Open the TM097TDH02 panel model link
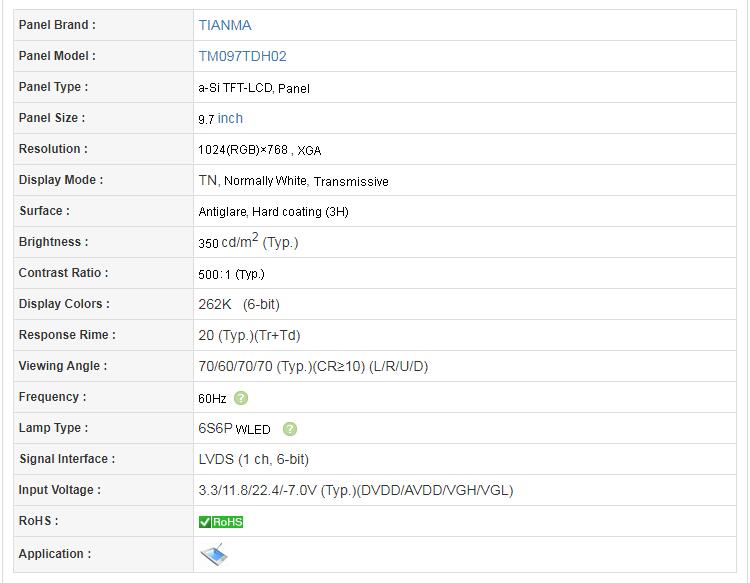750x583 pixels. point(242,56)
